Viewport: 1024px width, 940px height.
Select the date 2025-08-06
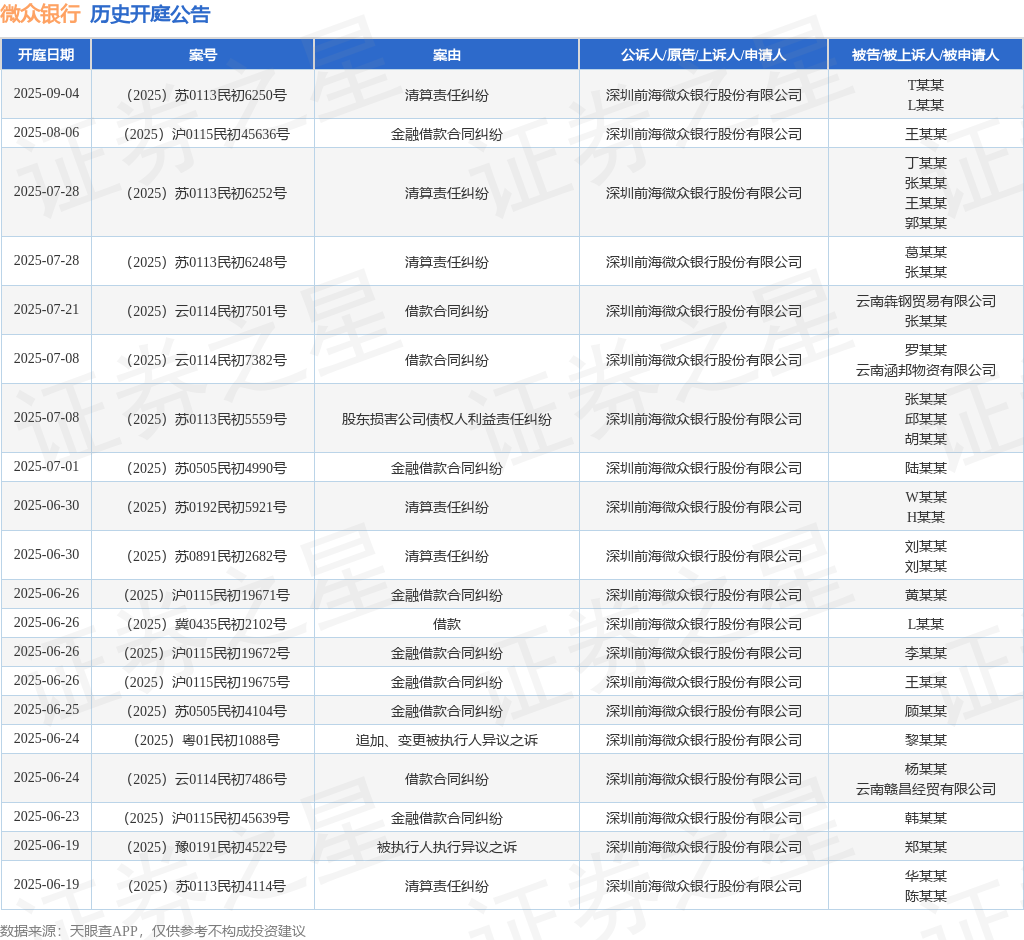[46, 133]
